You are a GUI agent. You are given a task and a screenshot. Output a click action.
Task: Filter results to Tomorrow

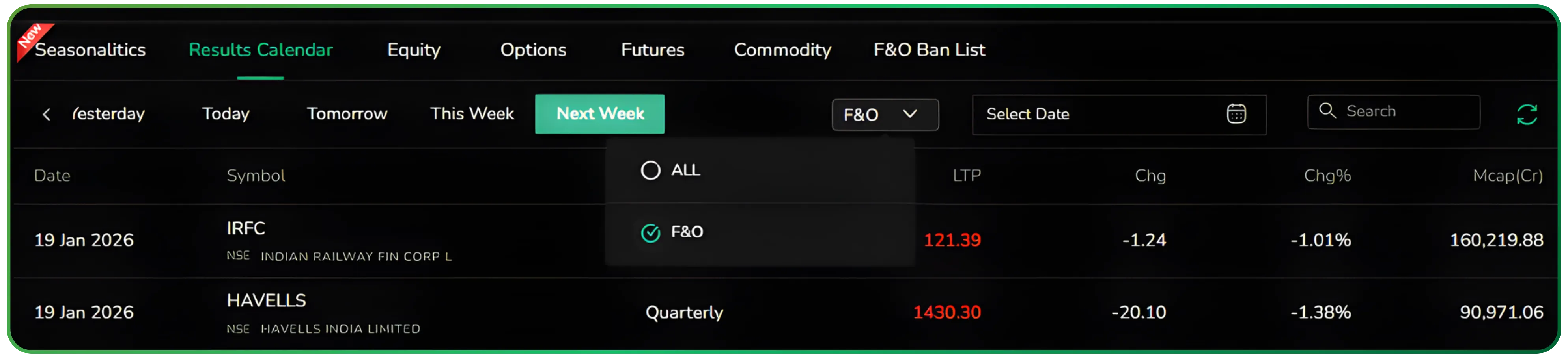pyautogui.click(x=347, y=114)
